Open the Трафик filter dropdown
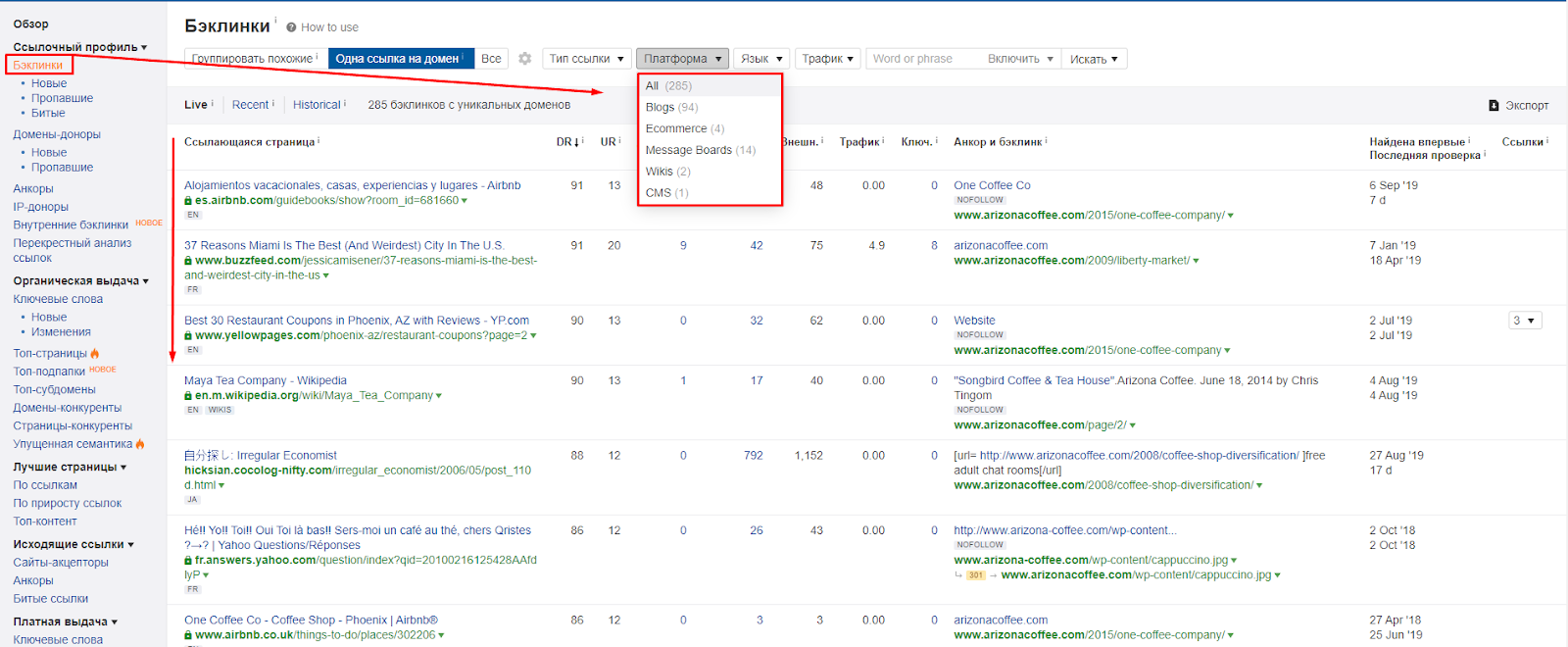Image resolution: width=1568 pixels, height=647 pixels. (828, 59)
